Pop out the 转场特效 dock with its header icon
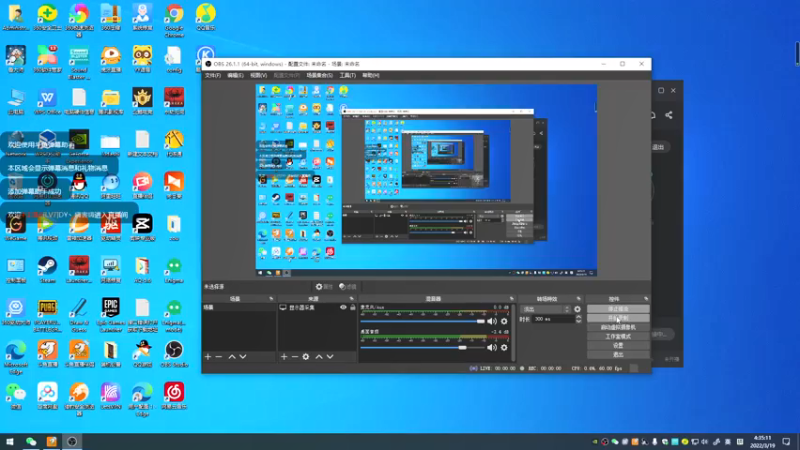This screenshot has width=800, height=450. pos(579,299)
